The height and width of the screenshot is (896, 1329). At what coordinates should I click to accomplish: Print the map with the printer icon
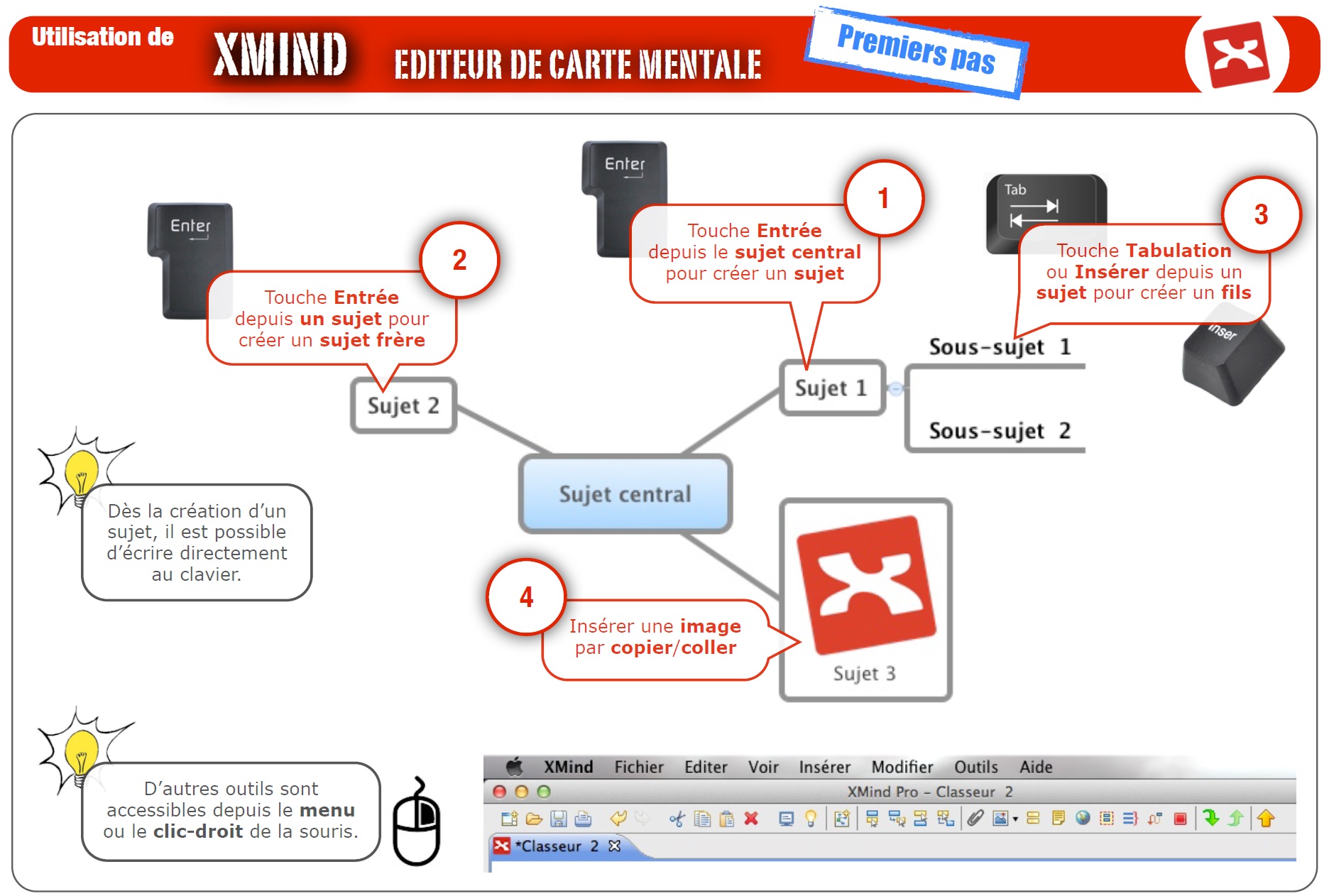[x=583, y=819]
